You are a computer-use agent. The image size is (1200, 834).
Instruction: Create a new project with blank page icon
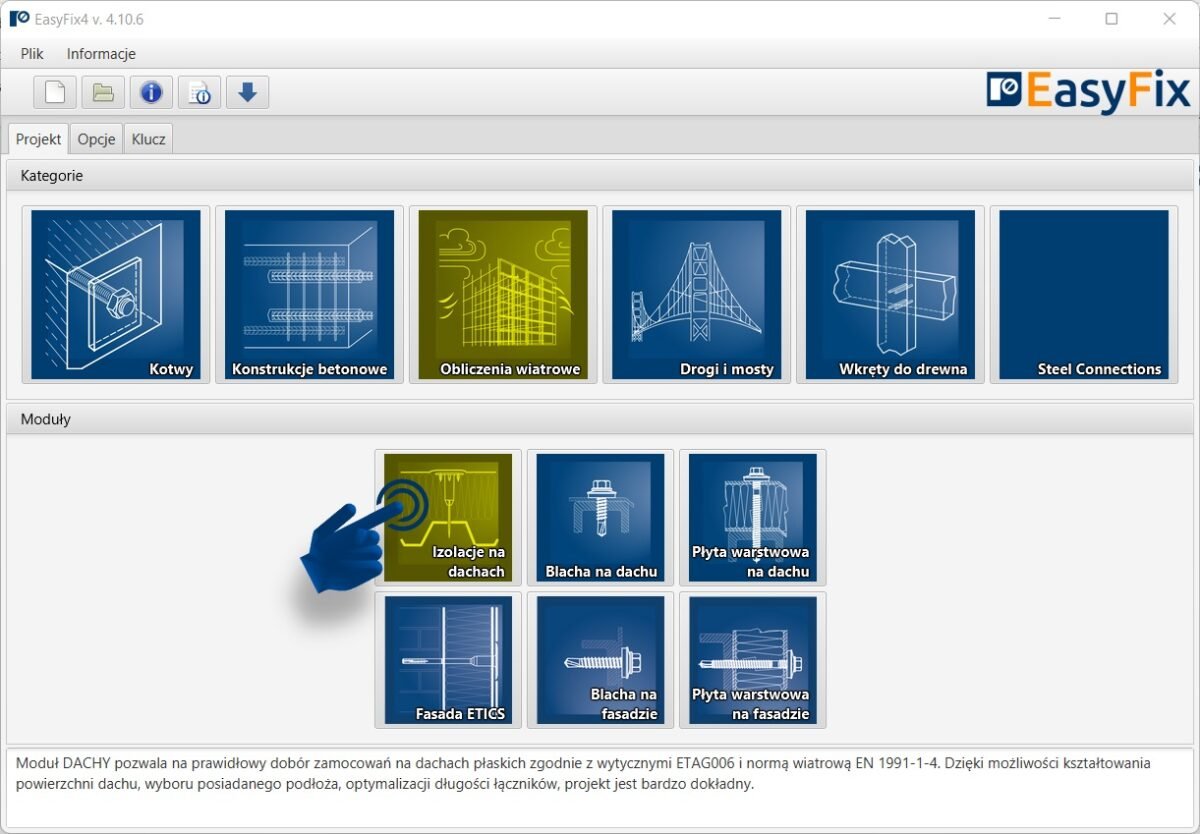55,92
